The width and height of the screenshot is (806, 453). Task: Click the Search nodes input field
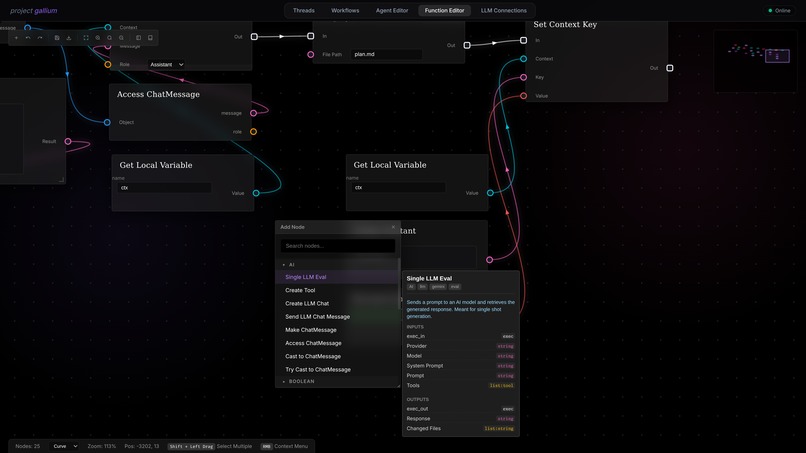coord(338,246)
